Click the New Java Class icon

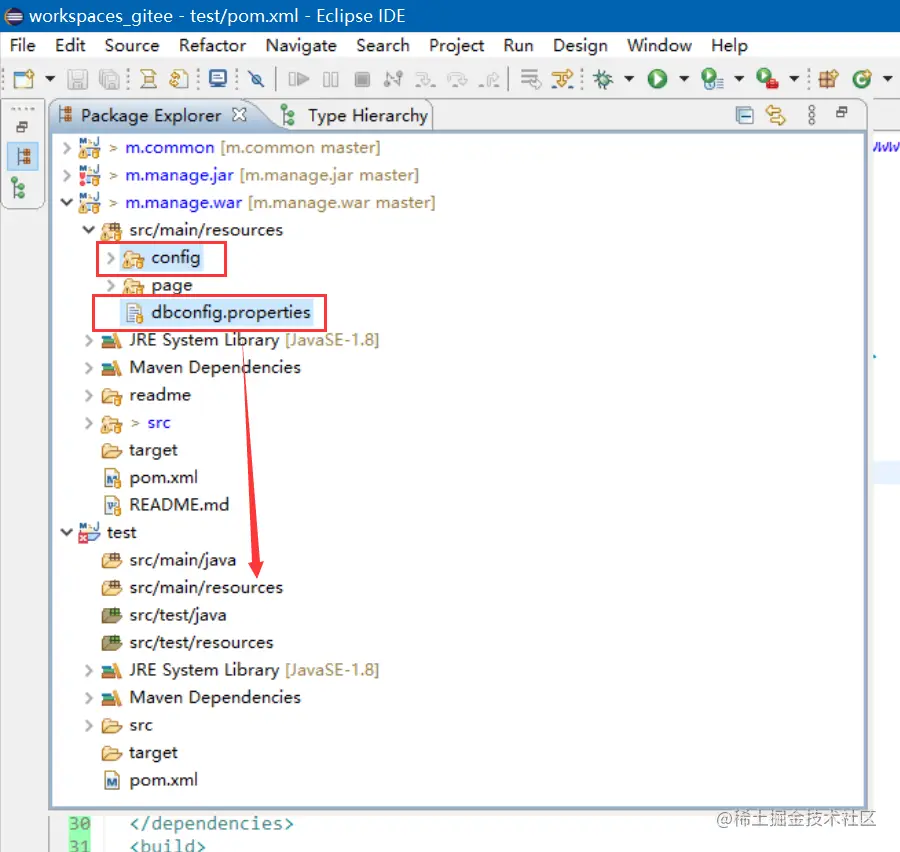862,79
